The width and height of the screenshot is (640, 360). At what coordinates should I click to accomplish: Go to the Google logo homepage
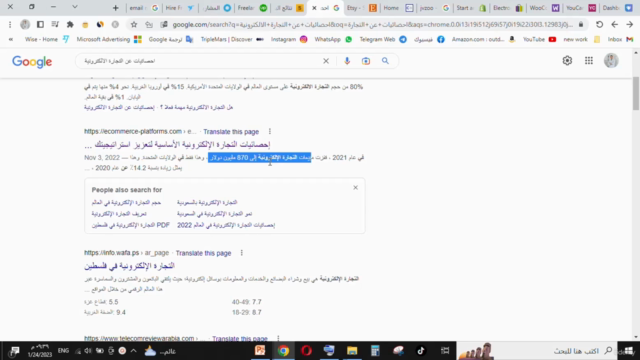click(x=32, y=62)
